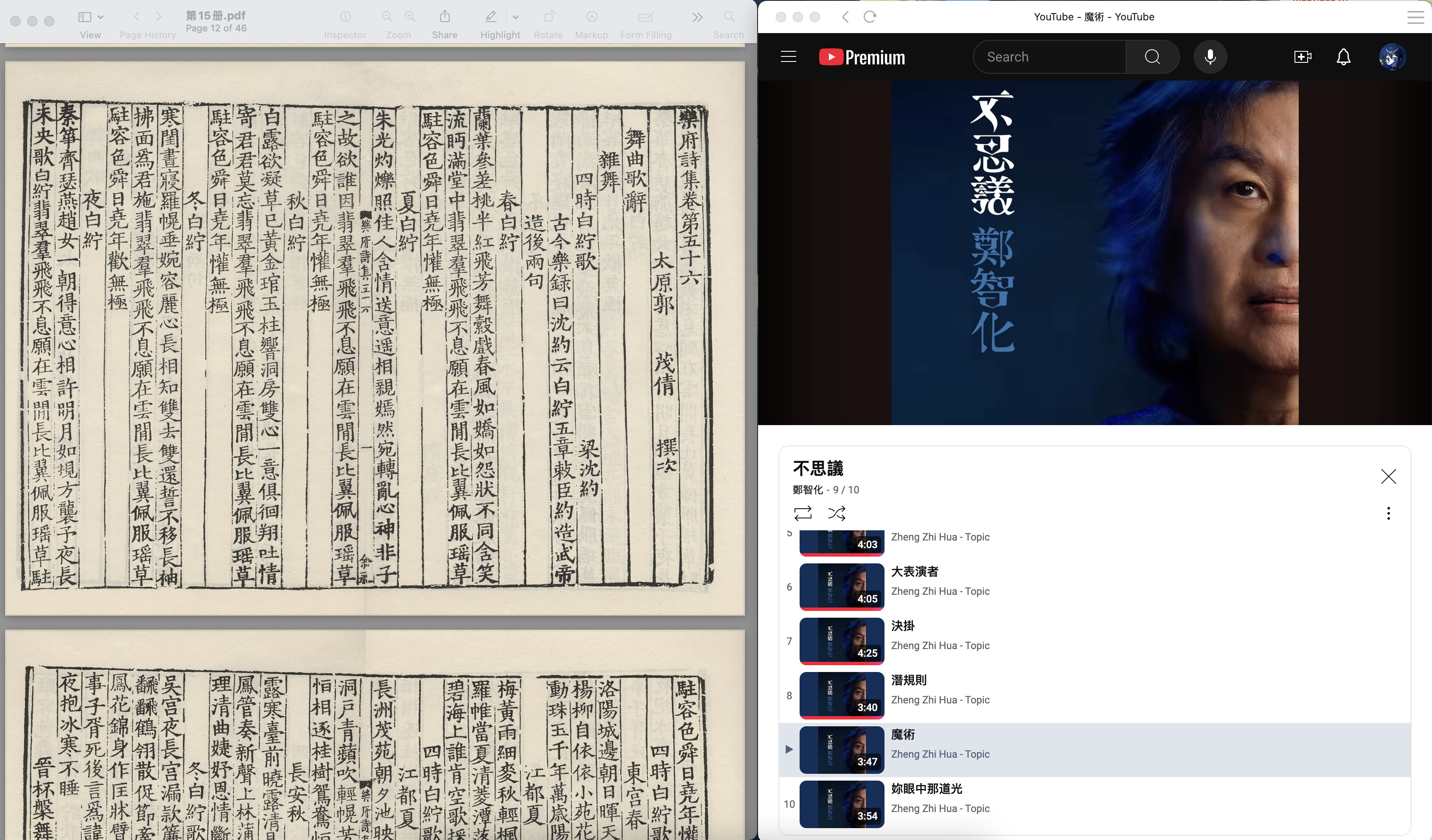Open the user avatar account menu
The width and height of the screenshot is (1432, 840).
(x=1392, y=57)
